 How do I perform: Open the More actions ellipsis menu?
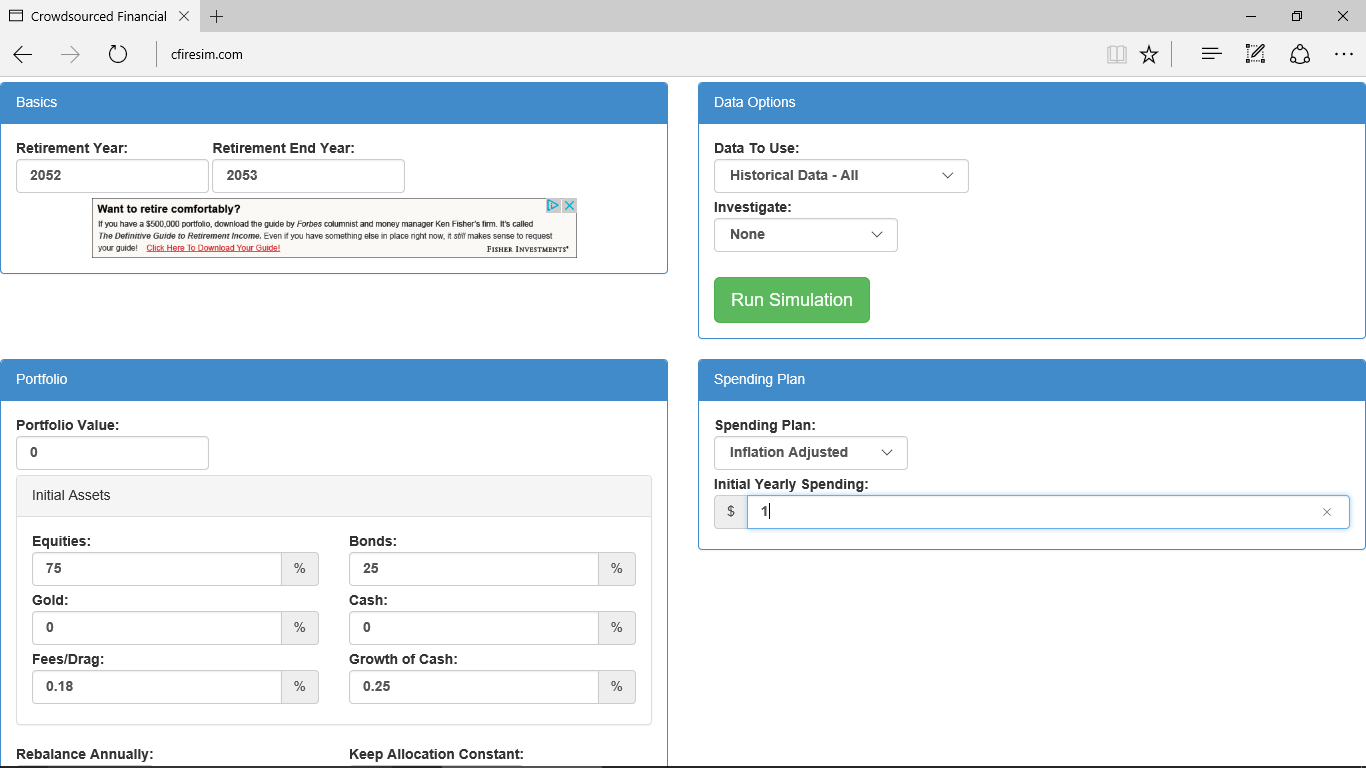point(1343,55)
